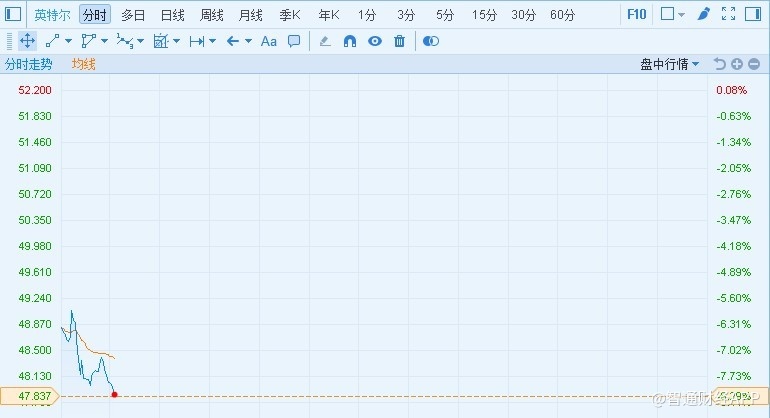Toggle the overlay compare switch icon
The height and width of the screenshot is (418, 770).
click(431, 41)
